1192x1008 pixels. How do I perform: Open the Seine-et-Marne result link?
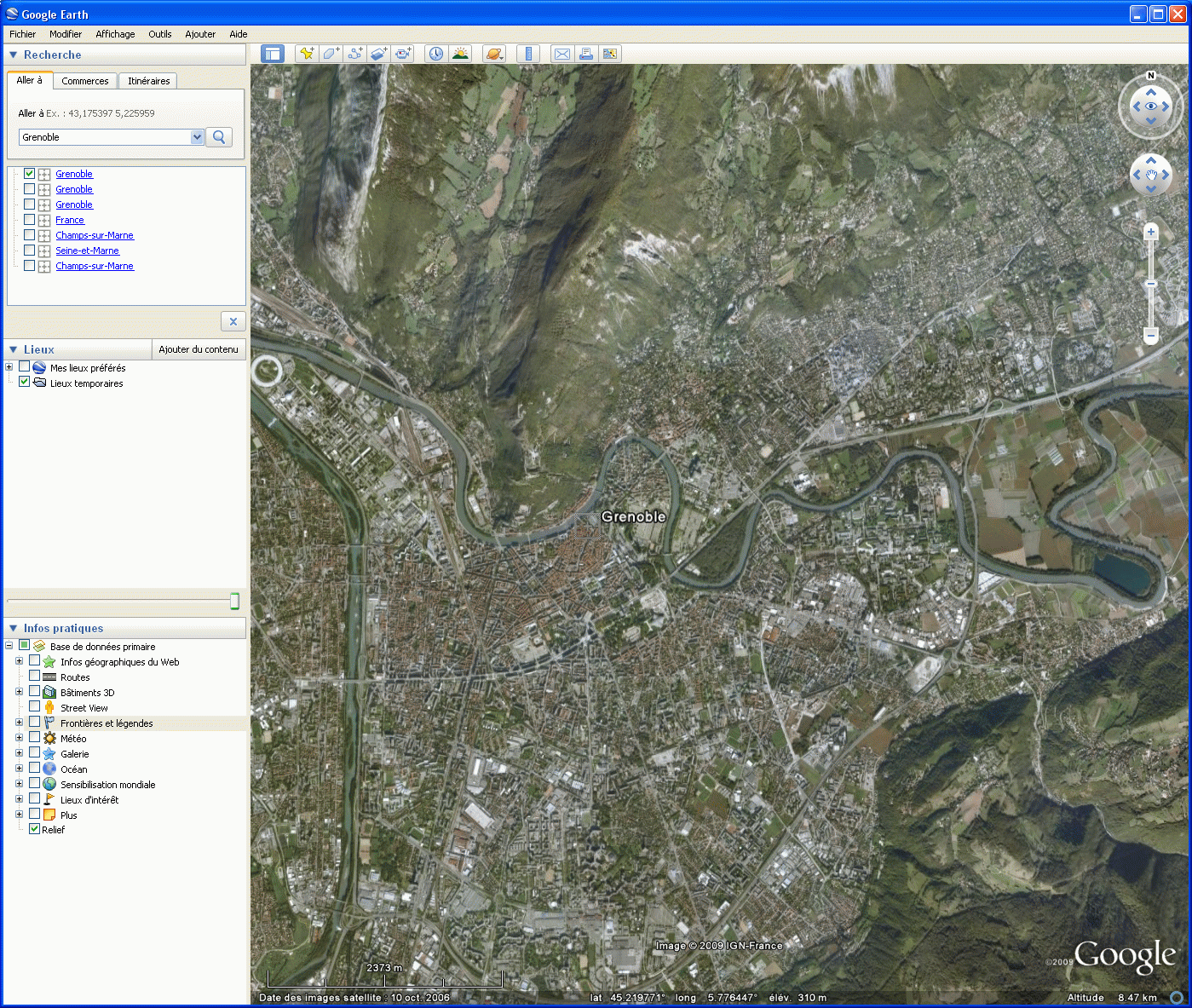(x=88, y=251)
